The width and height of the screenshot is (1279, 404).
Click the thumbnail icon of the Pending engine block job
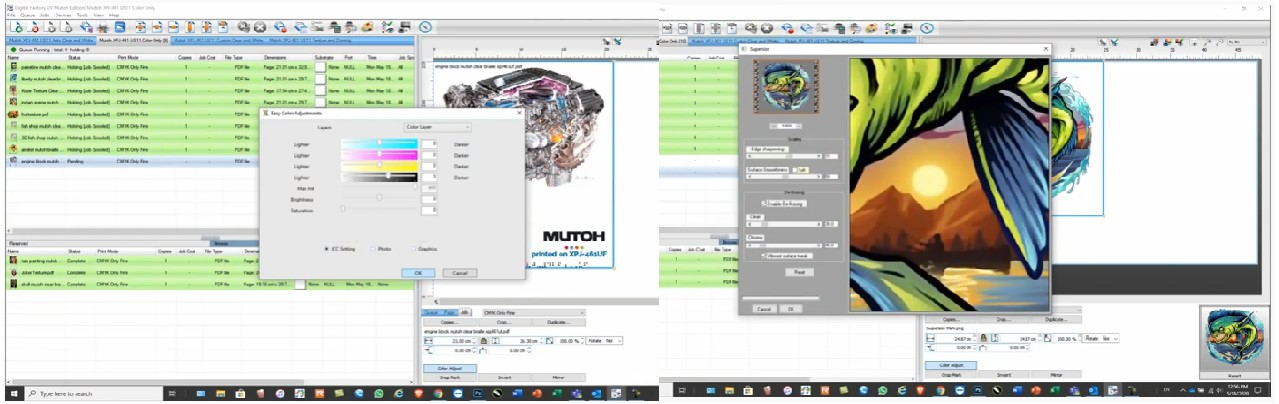coord(13,161)
